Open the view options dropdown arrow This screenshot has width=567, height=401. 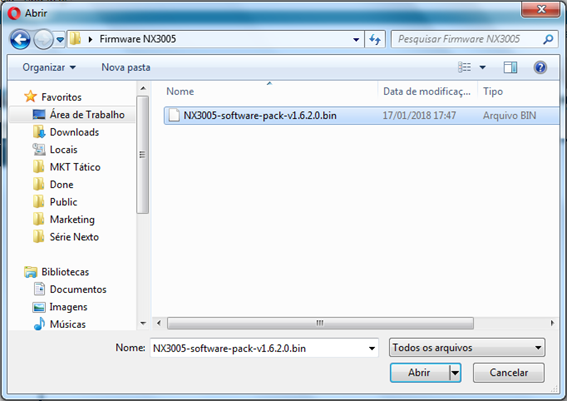click(x=482, y=67)
